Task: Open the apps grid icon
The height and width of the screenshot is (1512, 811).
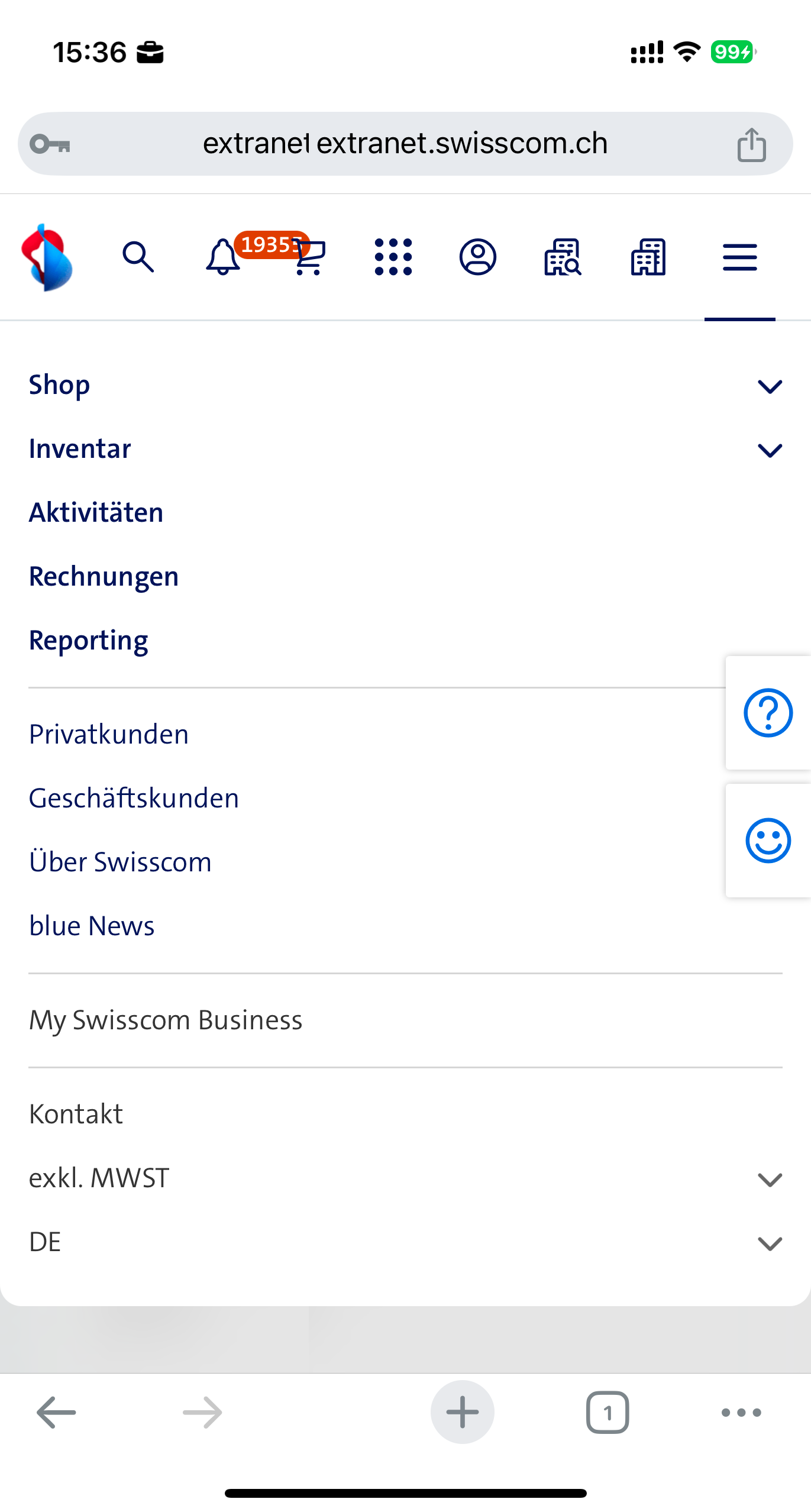Action: tap(393, 257)
